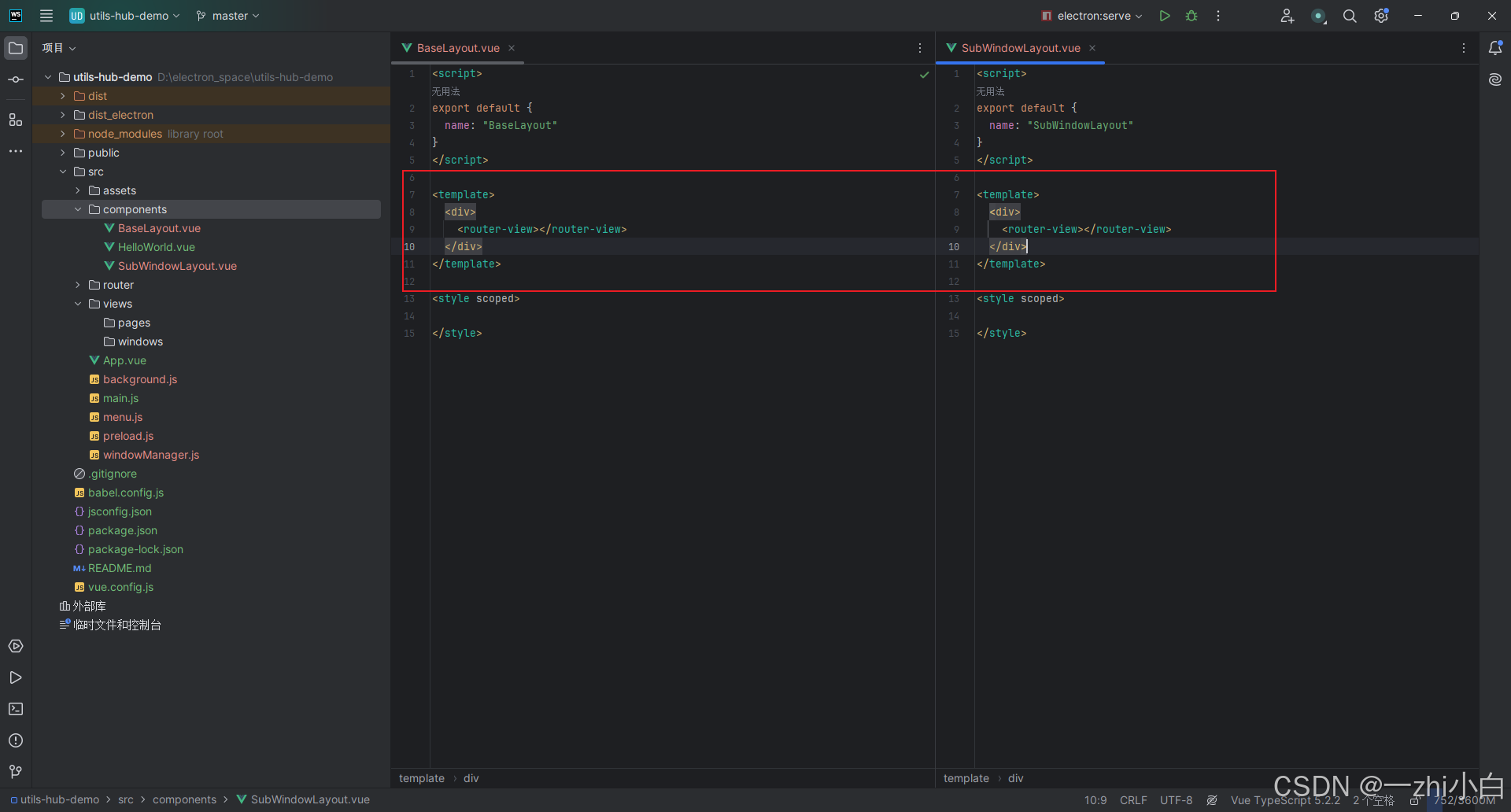The image size is (1511, 812).
Task: Open right editor tab options menu
Action: (1464, 48)
